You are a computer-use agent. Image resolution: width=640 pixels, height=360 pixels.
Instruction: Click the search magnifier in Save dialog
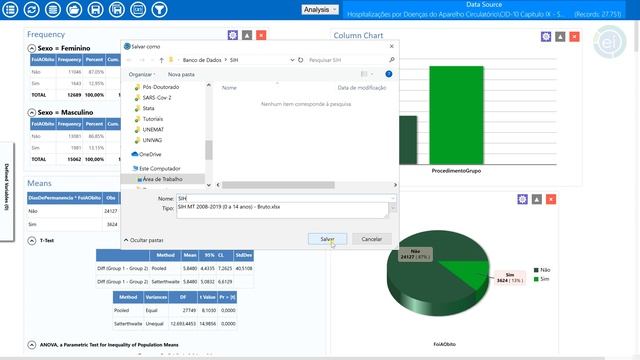pos(392,60)
